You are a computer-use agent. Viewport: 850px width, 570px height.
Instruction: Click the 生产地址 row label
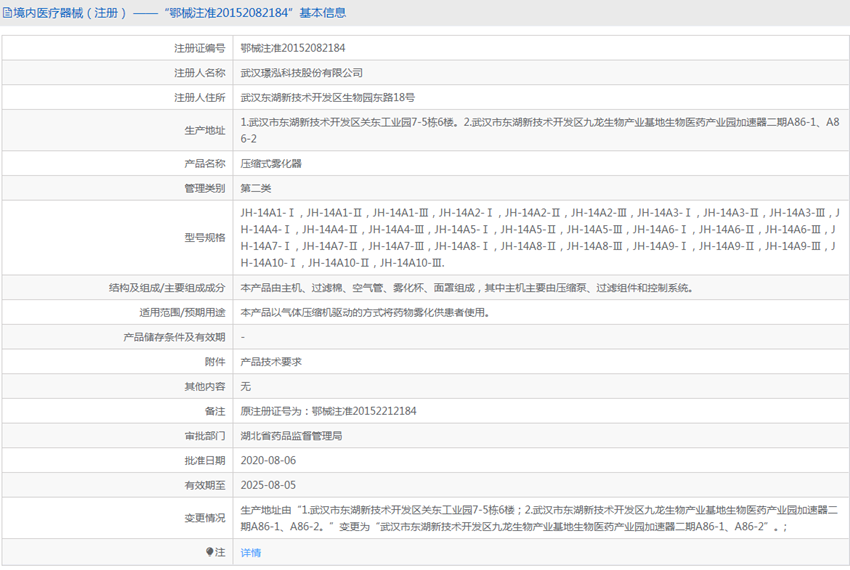tap(204, 130)
